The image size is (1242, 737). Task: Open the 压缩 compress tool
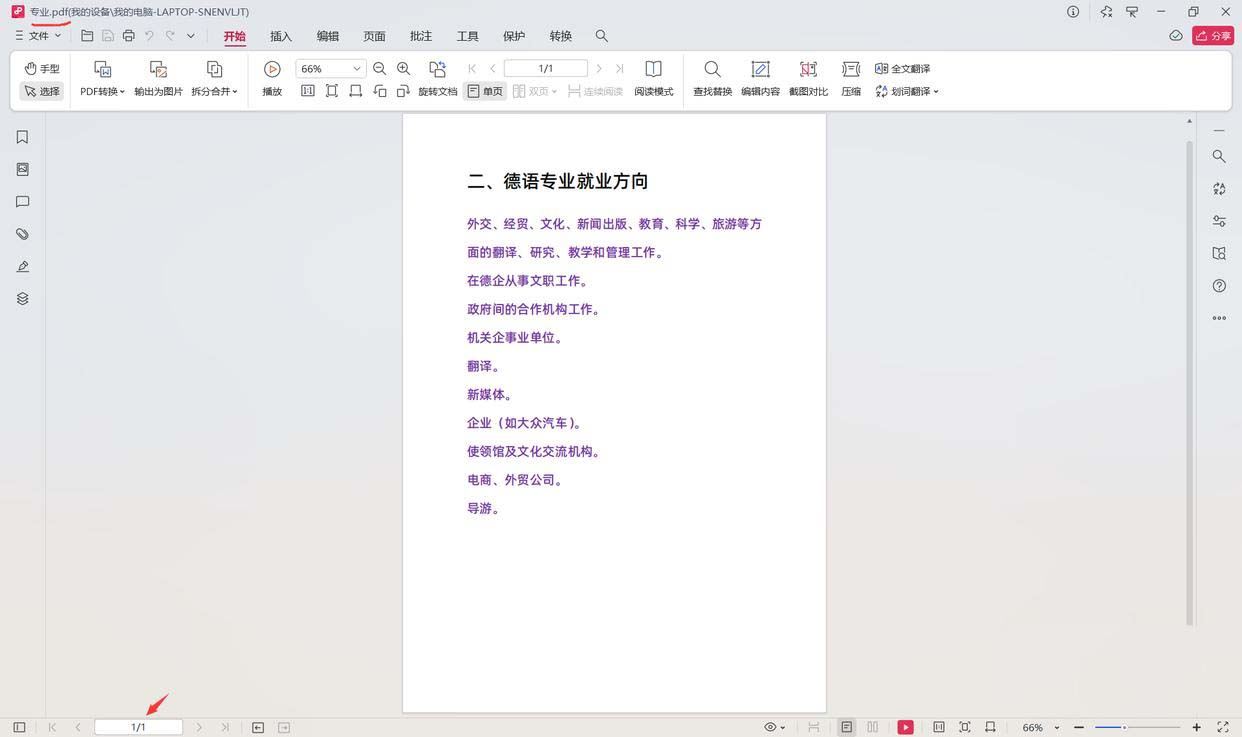851,69
